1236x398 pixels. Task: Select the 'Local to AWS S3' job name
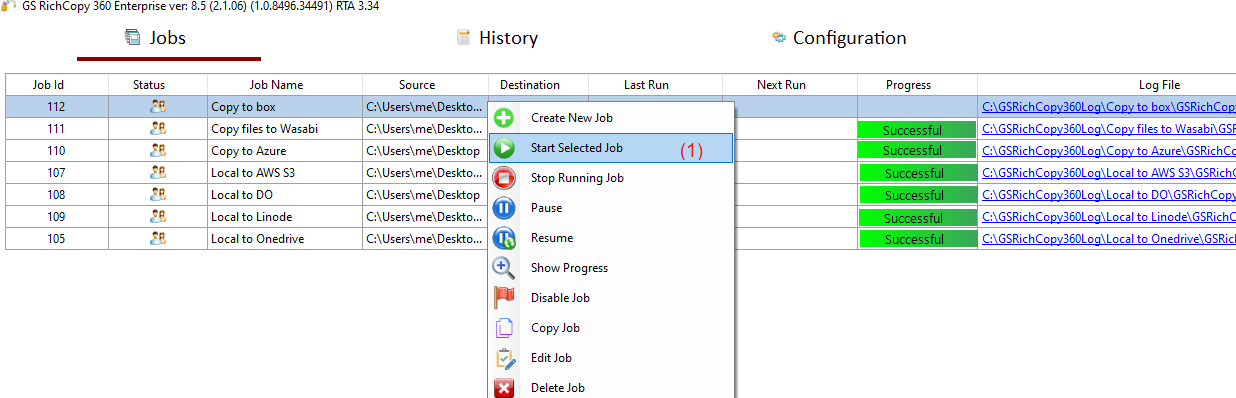point(253,172)
